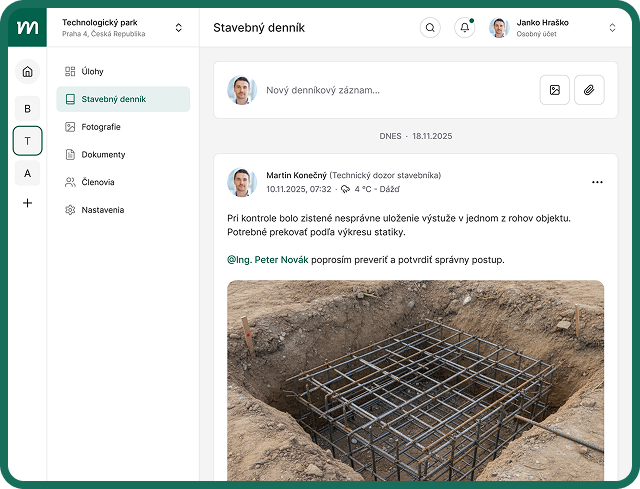Expand the Technologický park project switcher
640x489 pixels.
(178, 28)
